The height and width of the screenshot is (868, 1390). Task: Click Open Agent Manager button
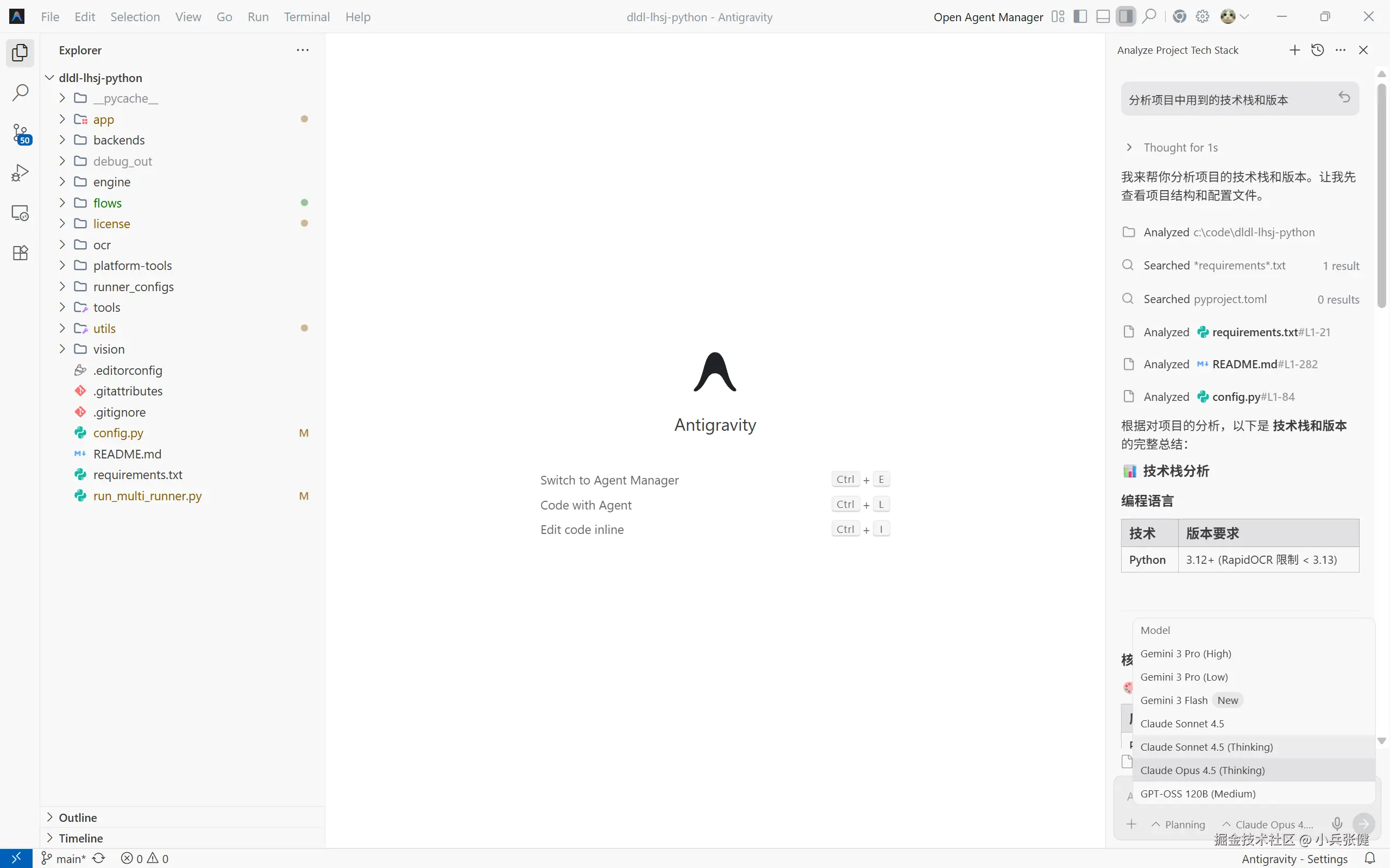[988, 17]
